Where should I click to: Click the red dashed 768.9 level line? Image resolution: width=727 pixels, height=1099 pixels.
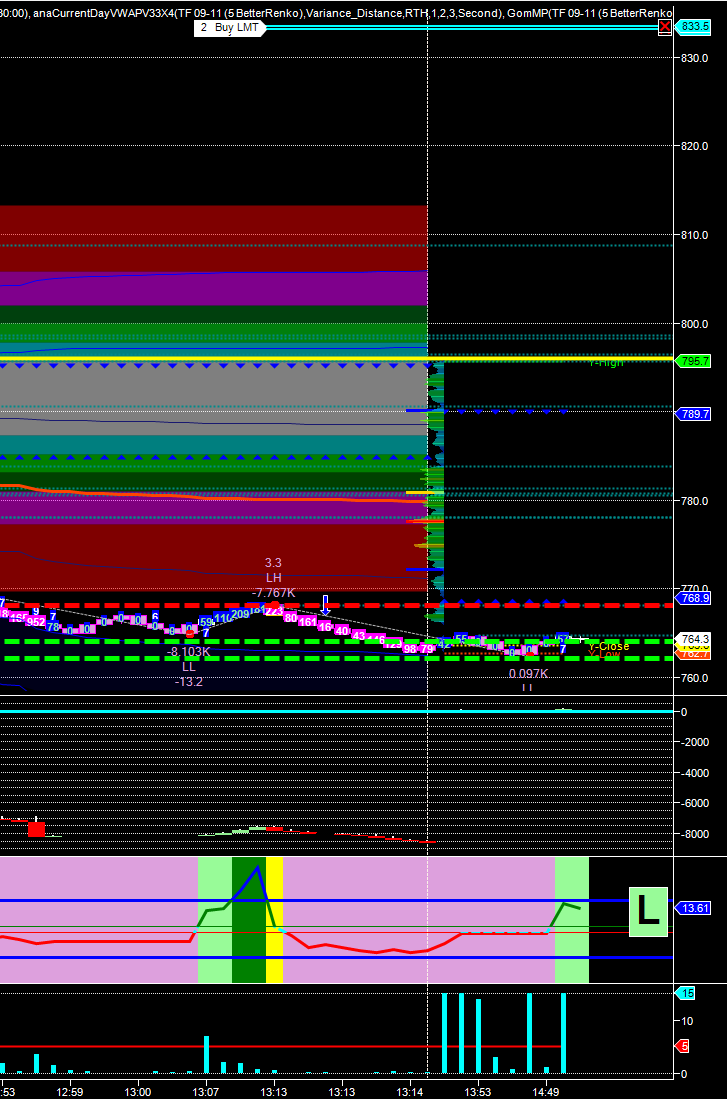tap(337, 605)
